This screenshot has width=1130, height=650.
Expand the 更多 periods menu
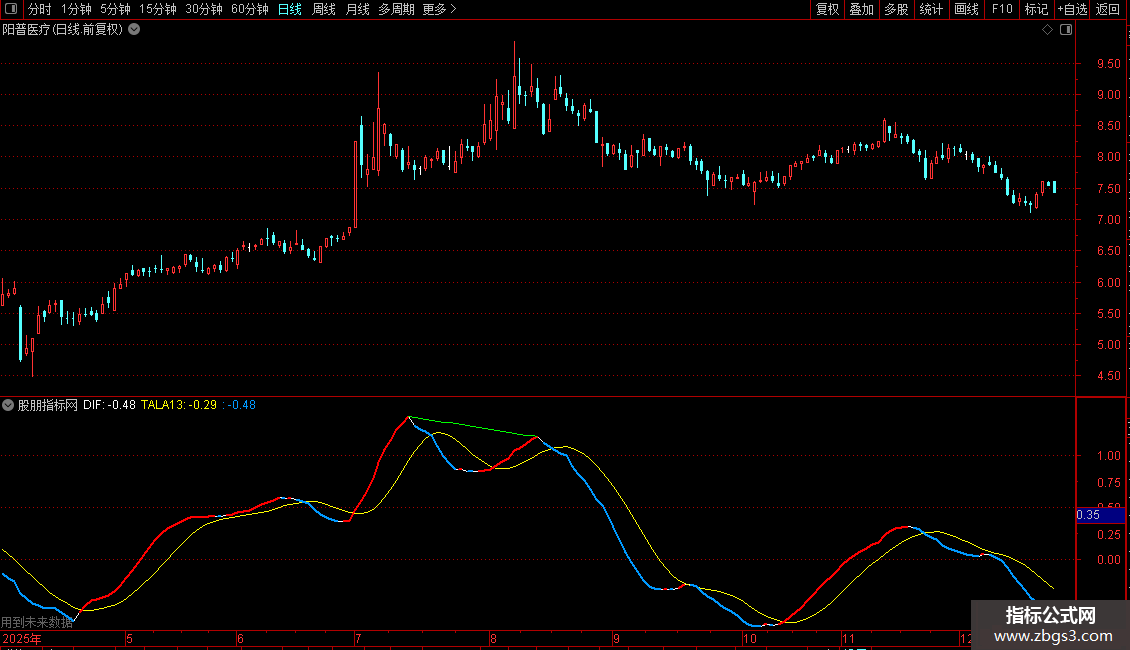click(440, 9)
